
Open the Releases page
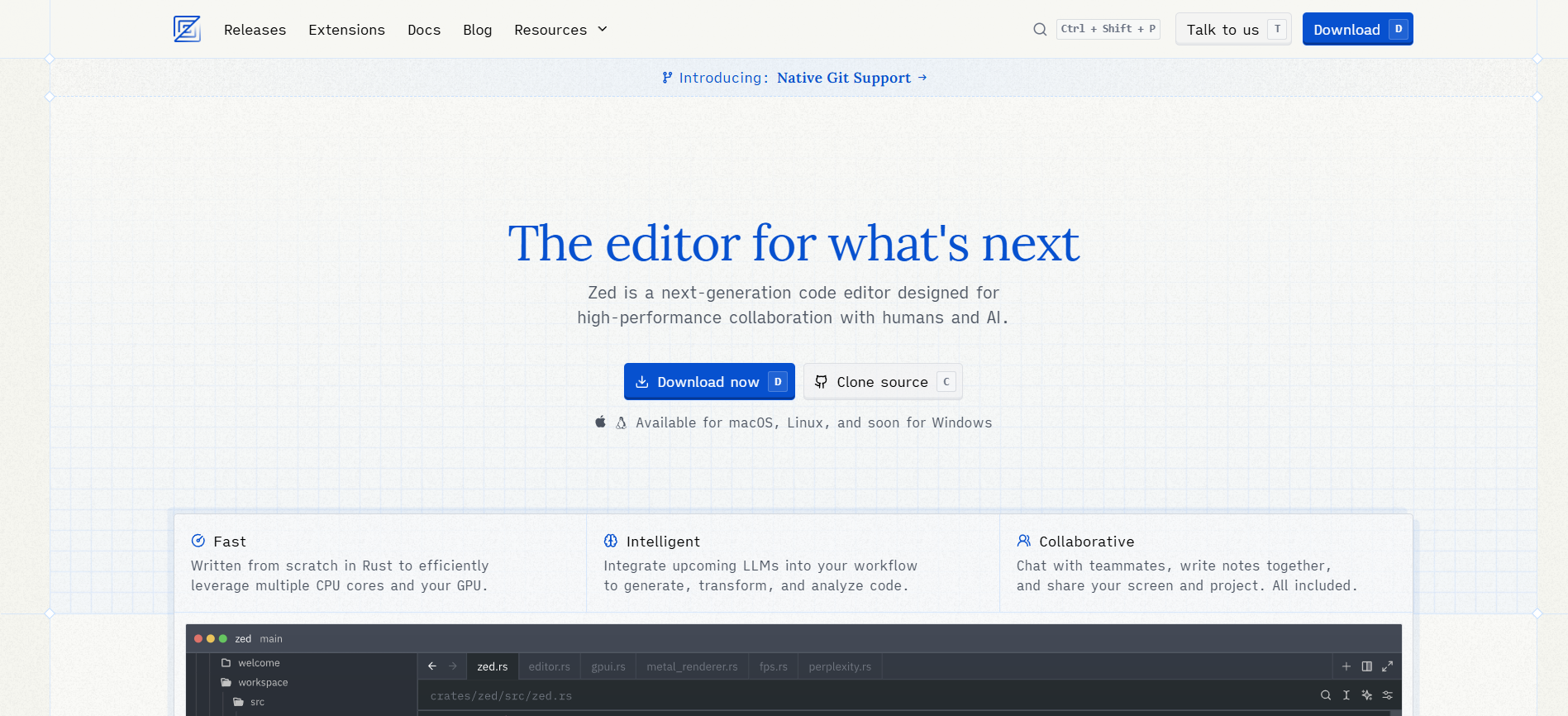255,30
